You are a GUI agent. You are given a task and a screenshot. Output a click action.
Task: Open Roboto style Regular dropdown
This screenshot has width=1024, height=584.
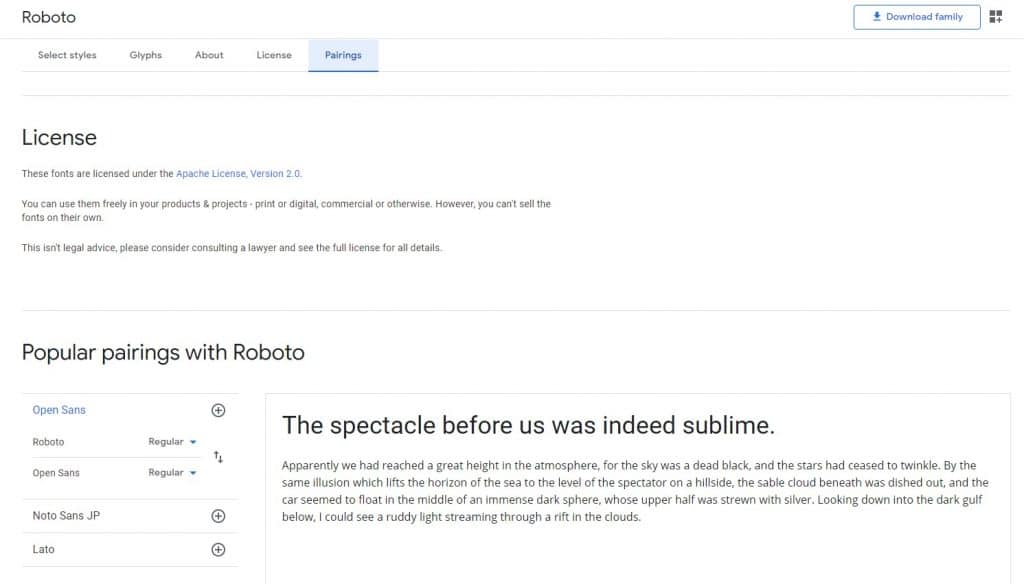pos(172,442)
